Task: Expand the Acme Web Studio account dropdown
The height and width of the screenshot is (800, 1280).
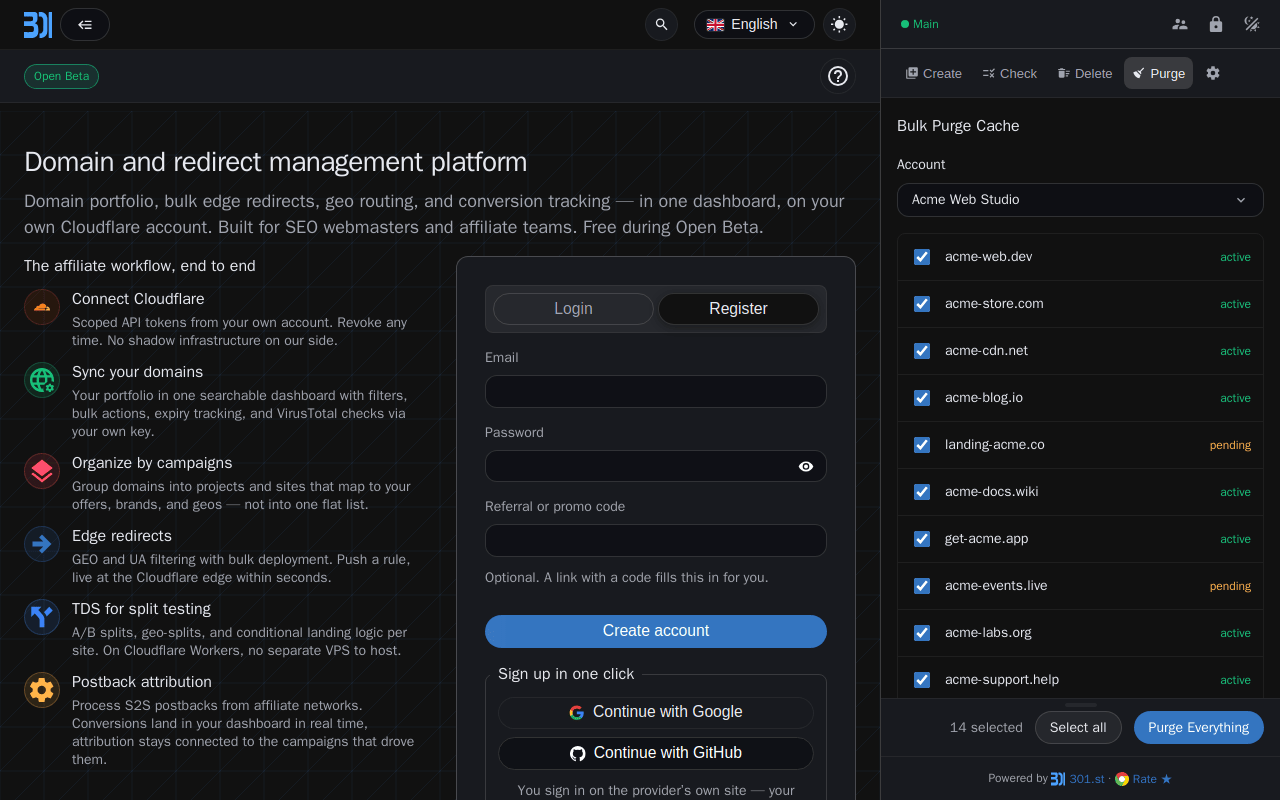Action: (x=1080, y=200)
